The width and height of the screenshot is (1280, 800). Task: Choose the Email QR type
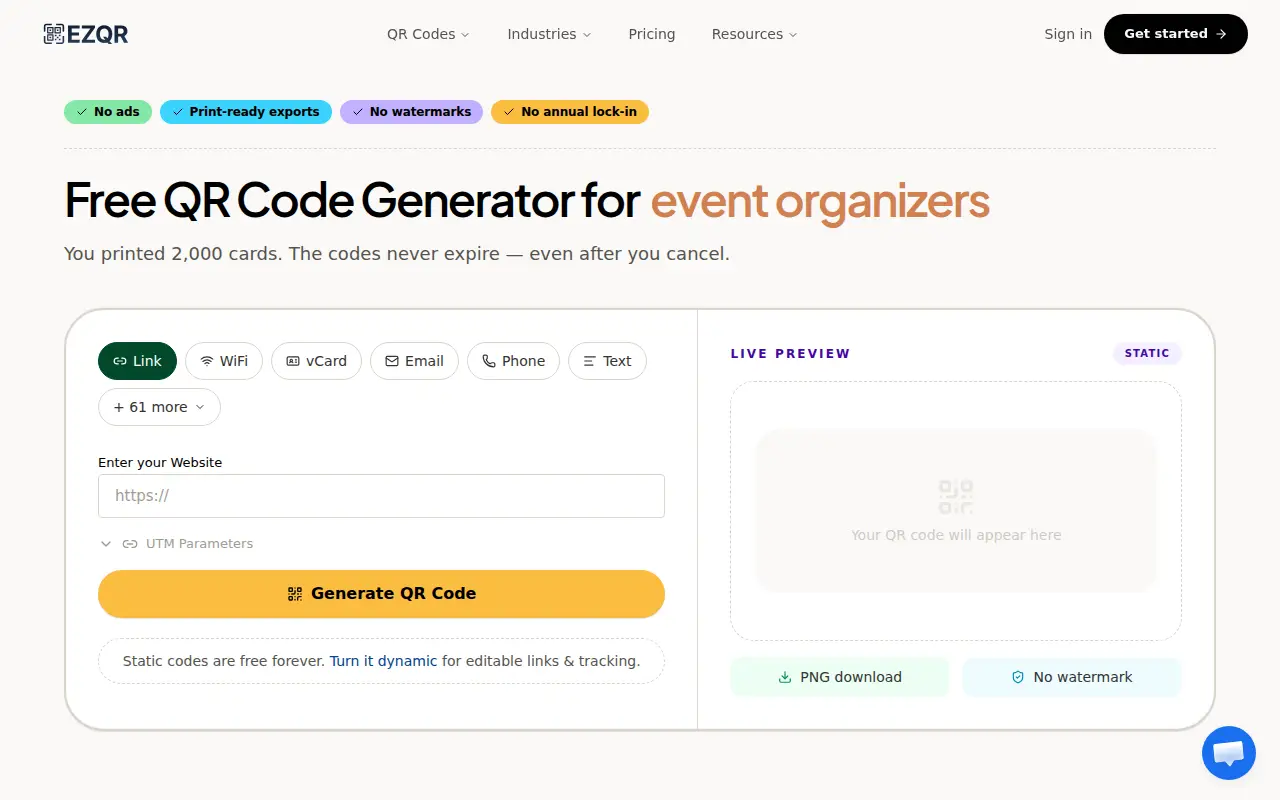click(414, 361)
